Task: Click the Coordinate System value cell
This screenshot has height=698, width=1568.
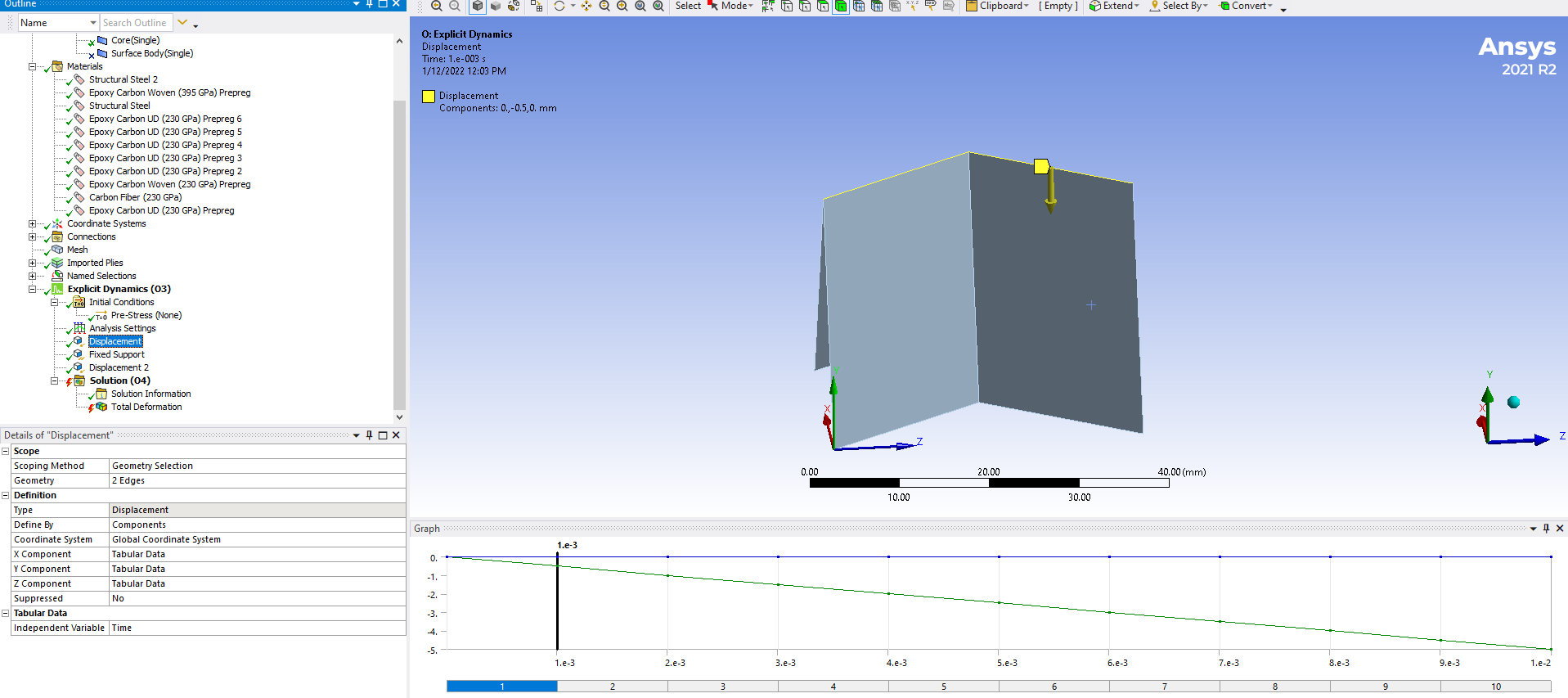Action: tap(258, 539)
